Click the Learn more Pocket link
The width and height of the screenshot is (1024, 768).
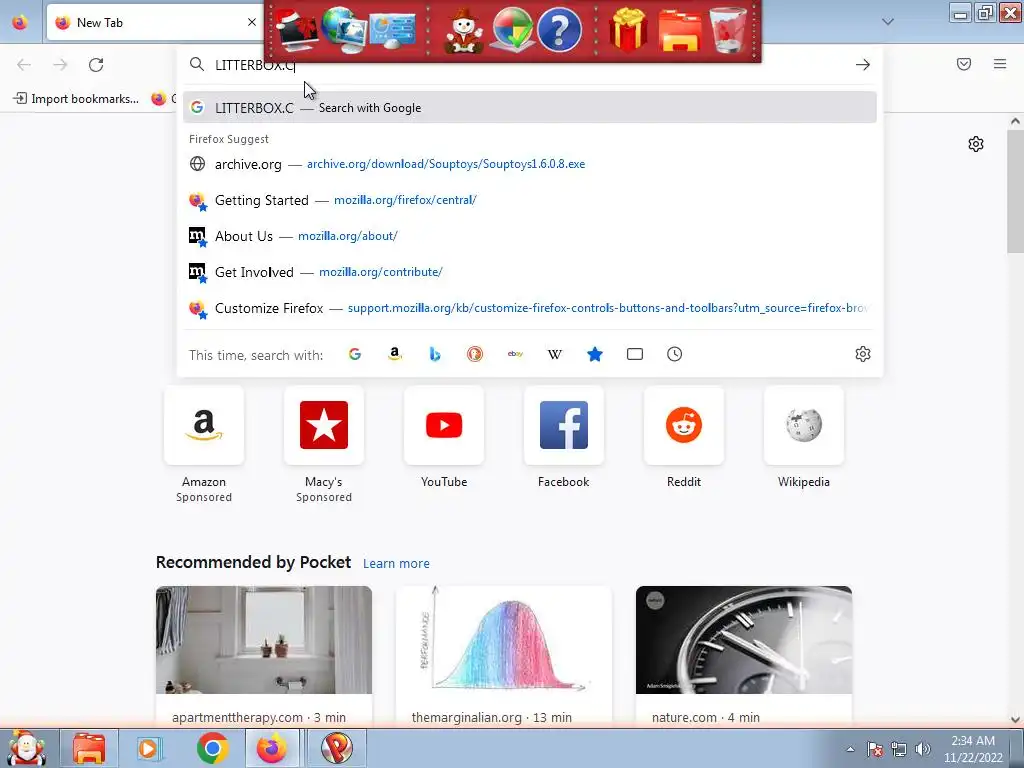(x=396, y=564)
